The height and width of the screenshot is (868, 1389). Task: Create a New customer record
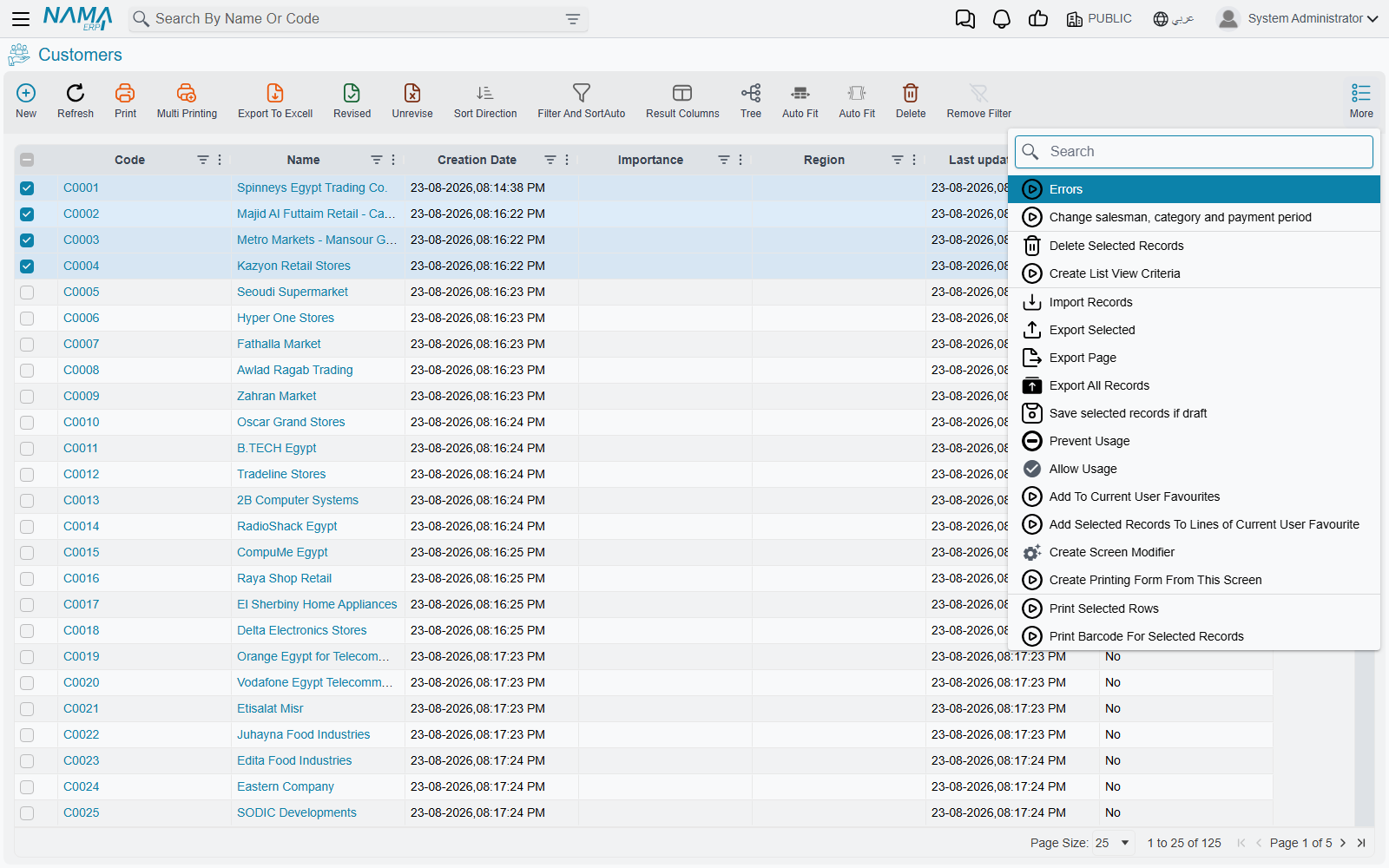click(26, 102)
